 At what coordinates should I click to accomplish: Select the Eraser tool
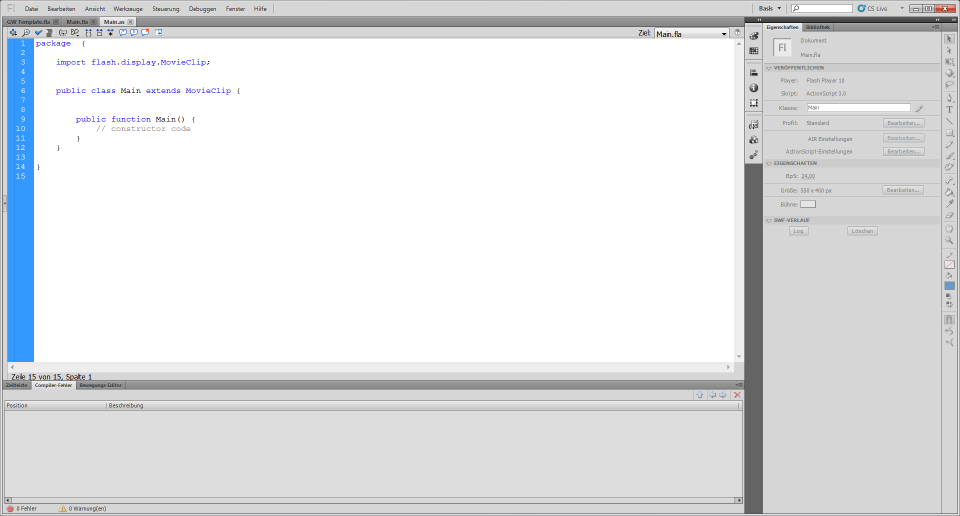pos(949,214)
